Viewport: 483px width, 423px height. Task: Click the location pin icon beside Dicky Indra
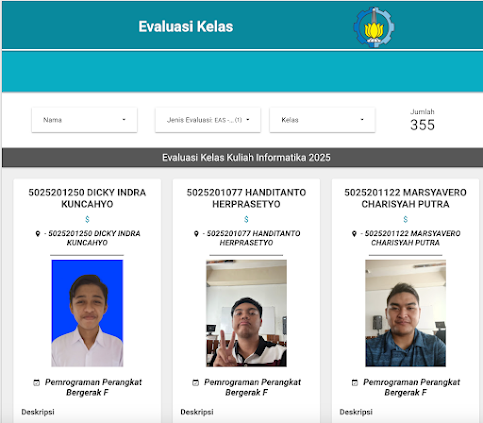pos(38,234)
